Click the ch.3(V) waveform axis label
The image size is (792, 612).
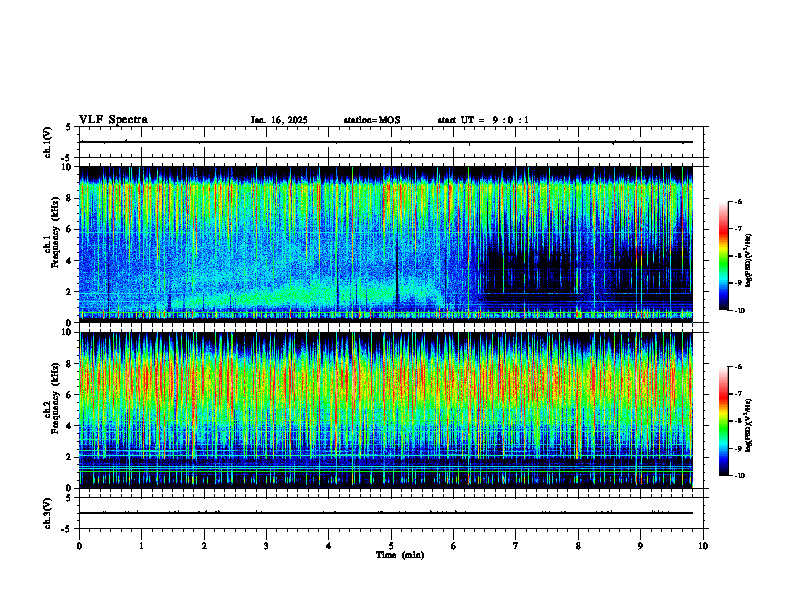pos(47,513)
